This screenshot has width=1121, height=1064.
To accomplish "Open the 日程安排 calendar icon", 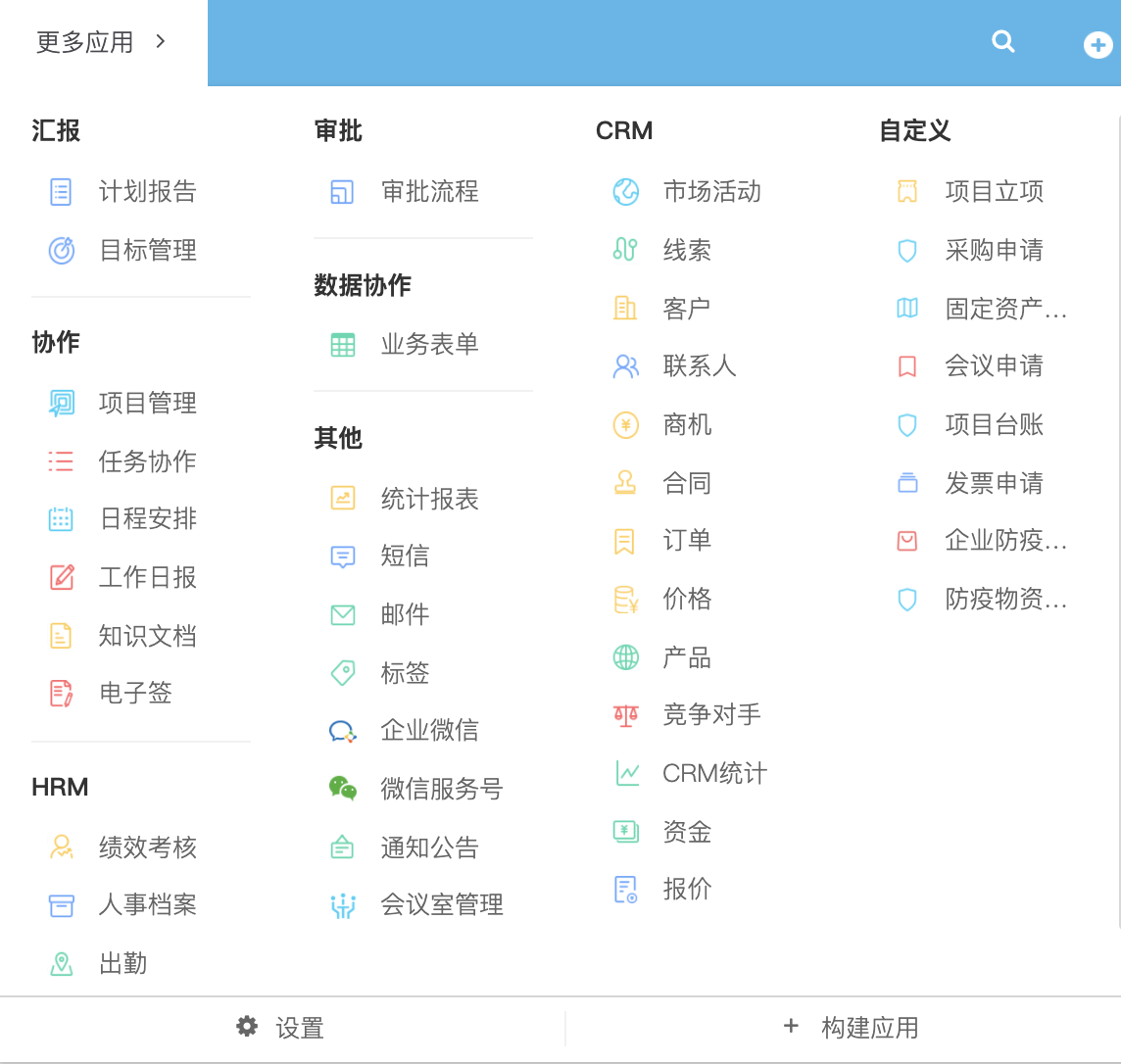I will click(61, 519).
